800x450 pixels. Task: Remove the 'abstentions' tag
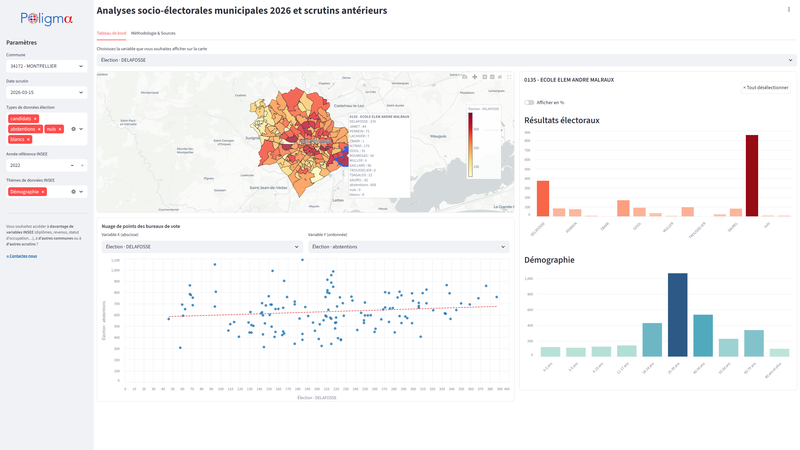point(39,129)
